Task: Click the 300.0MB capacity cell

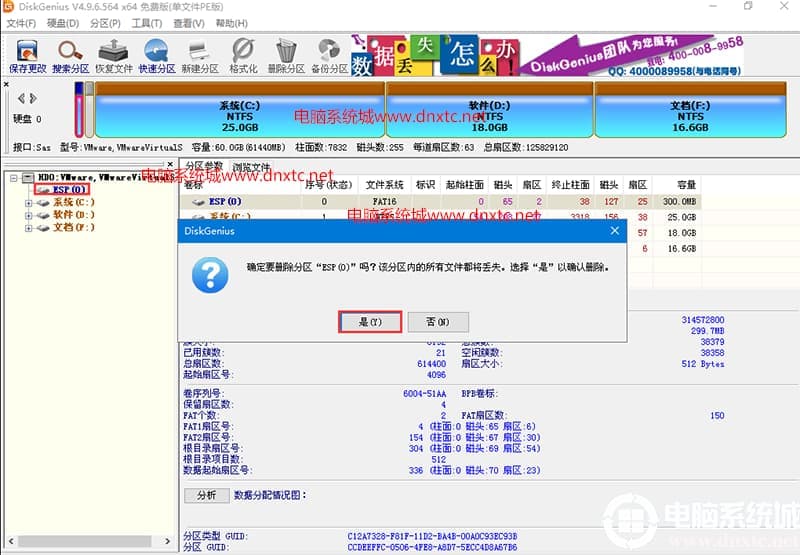Action: click(679, 202)
